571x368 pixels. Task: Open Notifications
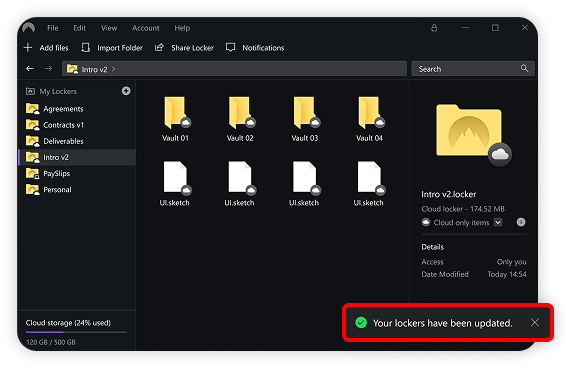tap(255, 48)
